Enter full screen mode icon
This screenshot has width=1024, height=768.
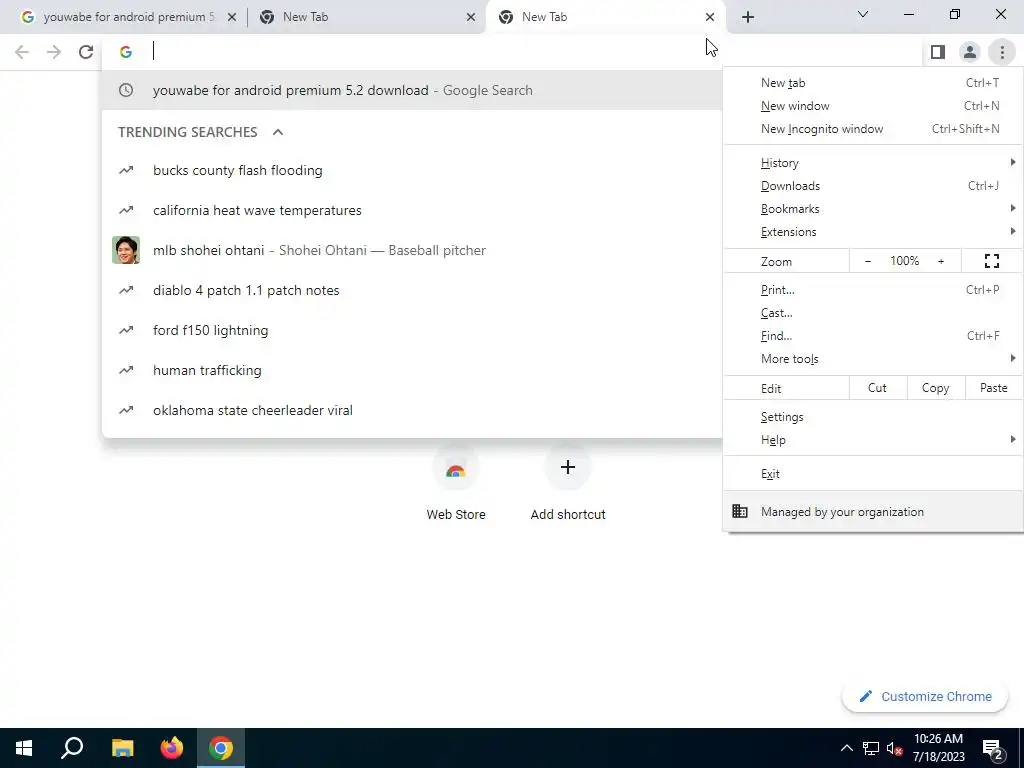click(992, 261)
